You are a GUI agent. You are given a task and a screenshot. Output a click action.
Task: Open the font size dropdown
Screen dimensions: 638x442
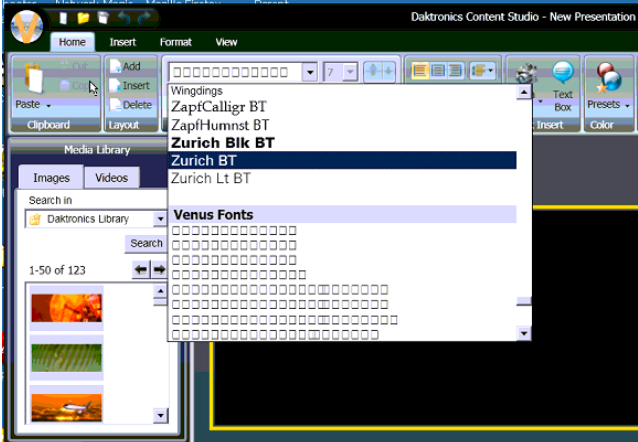click(x=350, y=72)
